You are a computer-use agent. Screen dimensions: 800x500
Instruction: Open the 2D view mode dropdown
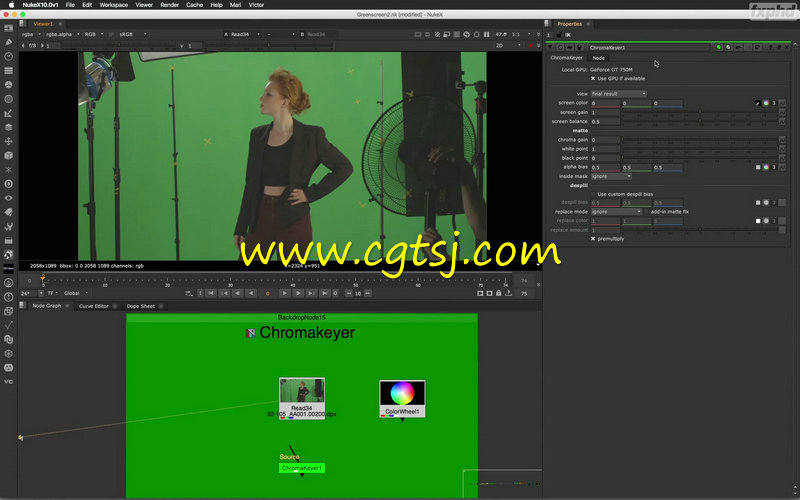pyautogui.click(x=508, y=45)
